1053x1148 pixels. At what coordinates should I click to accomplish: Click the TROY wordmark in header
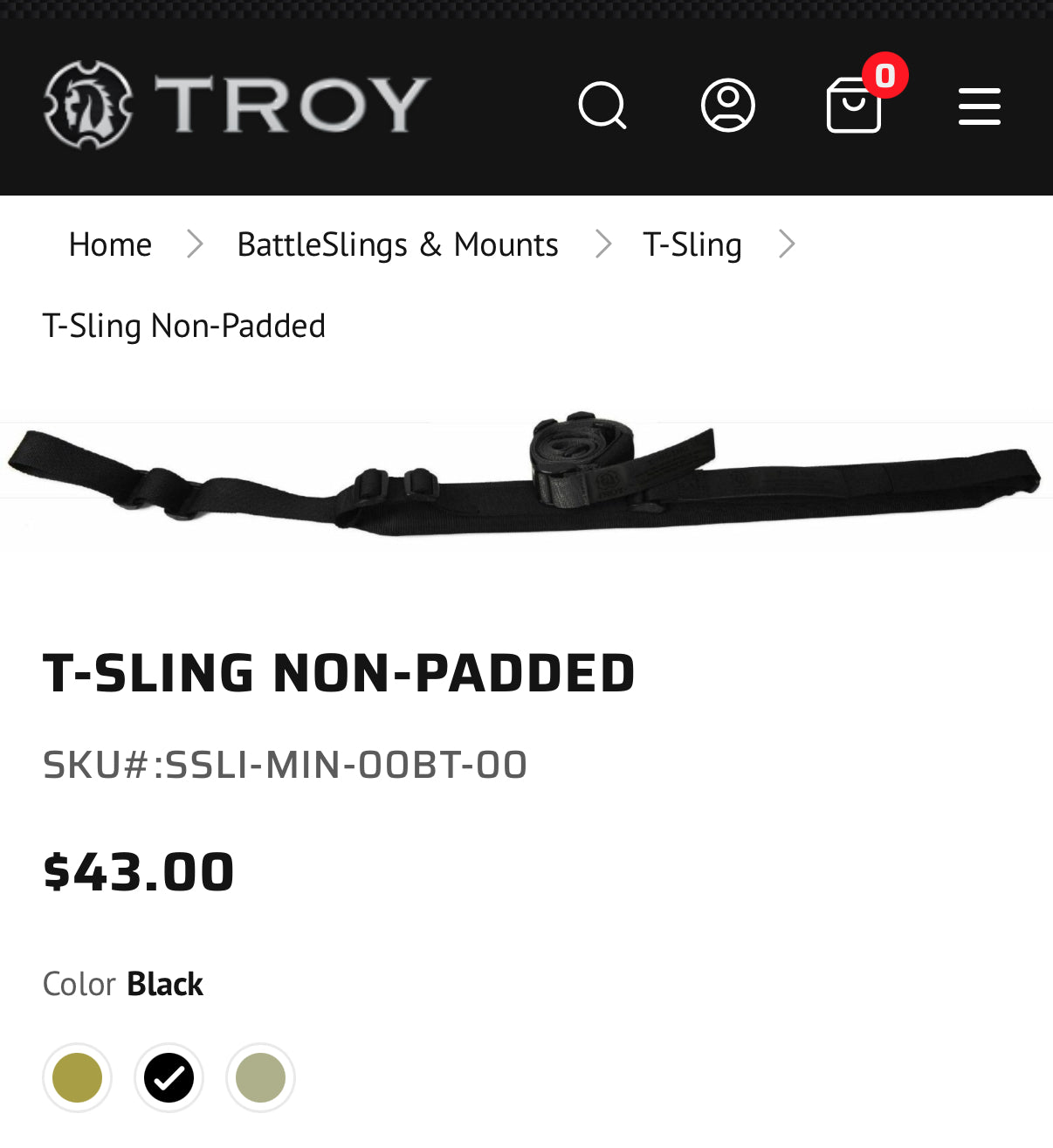tap(292, 105)
